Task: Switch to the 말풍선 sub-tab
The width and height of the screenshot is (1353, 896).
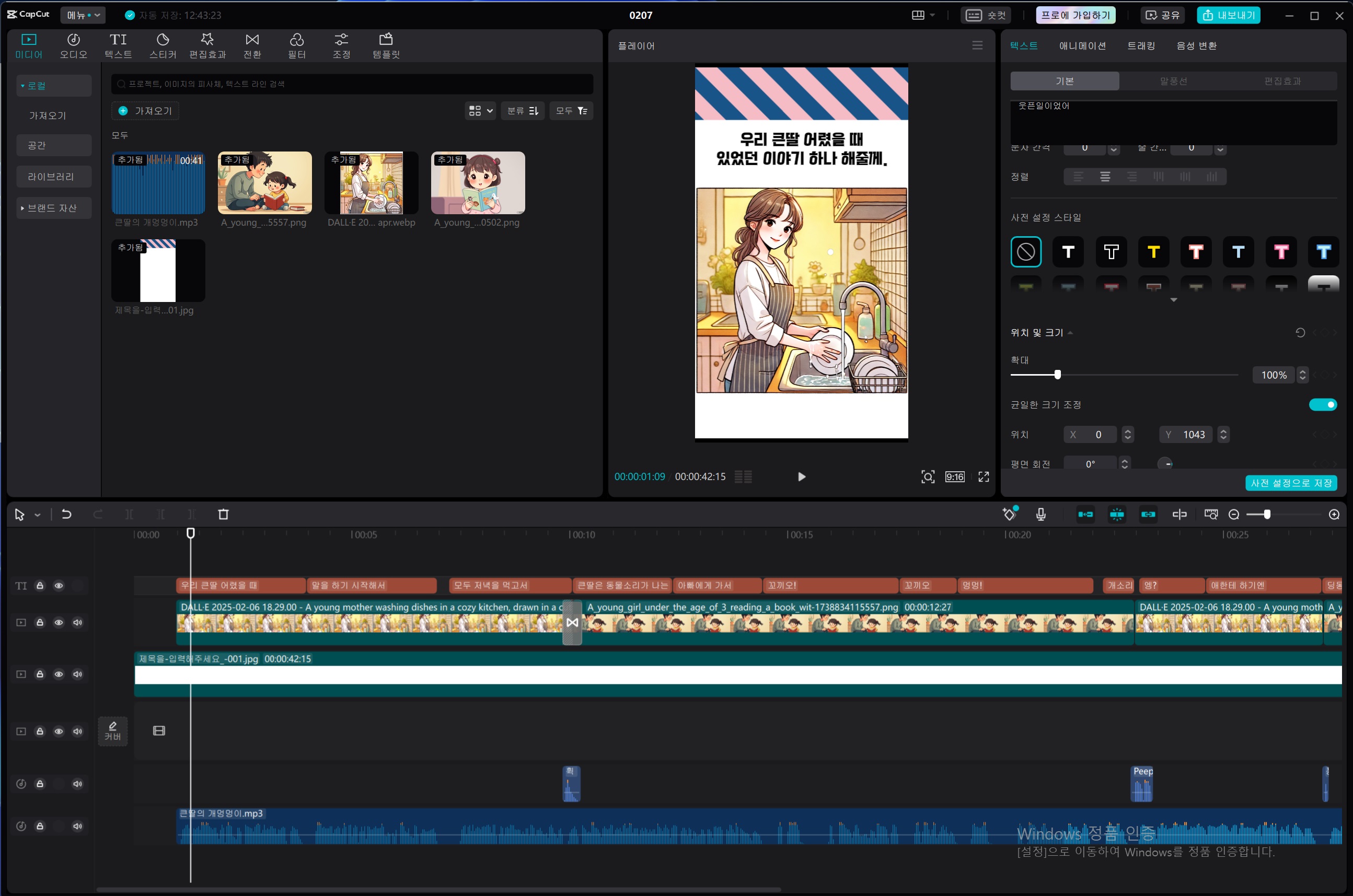Action: [x=1174, y=81]
